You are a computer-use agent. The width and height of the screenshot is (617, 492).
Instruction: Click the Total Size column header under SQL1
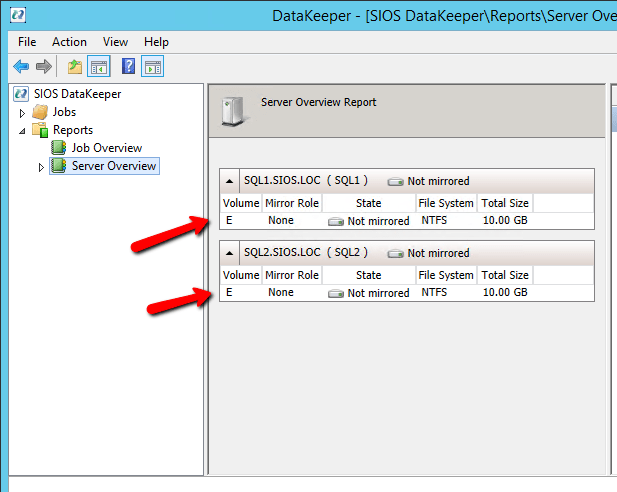(x=504, y=203)
